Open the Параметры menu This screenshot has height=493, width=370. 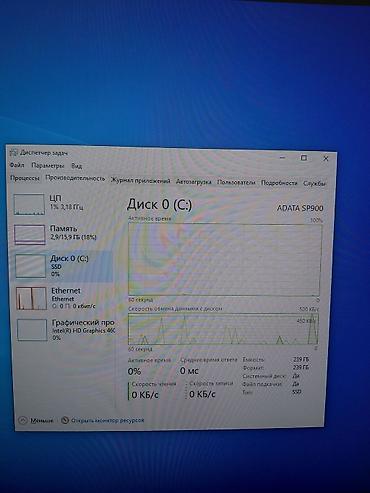48,165
